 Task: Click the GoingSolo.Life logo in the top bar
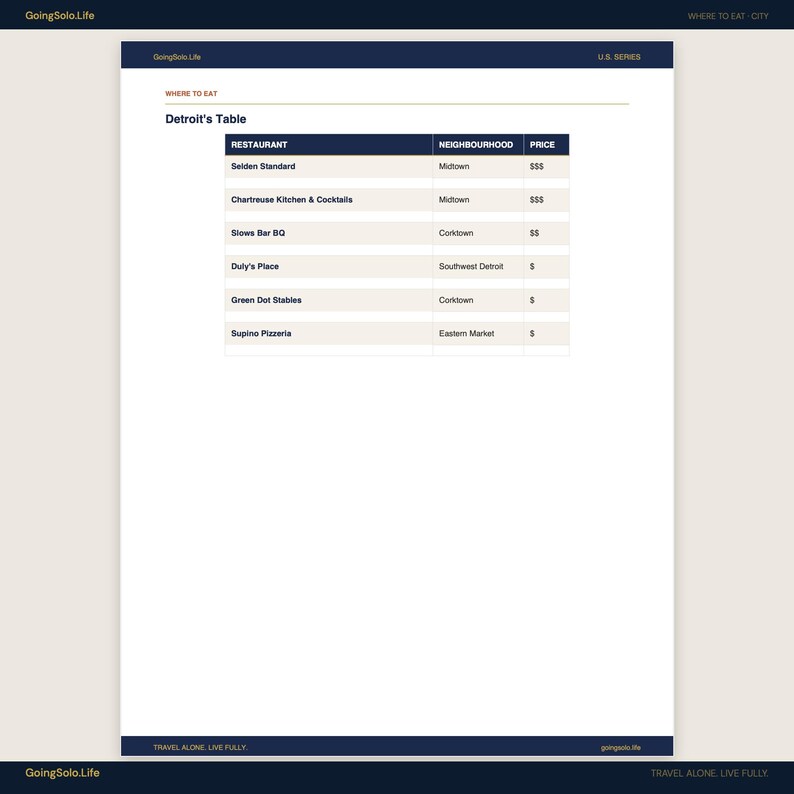60,16
